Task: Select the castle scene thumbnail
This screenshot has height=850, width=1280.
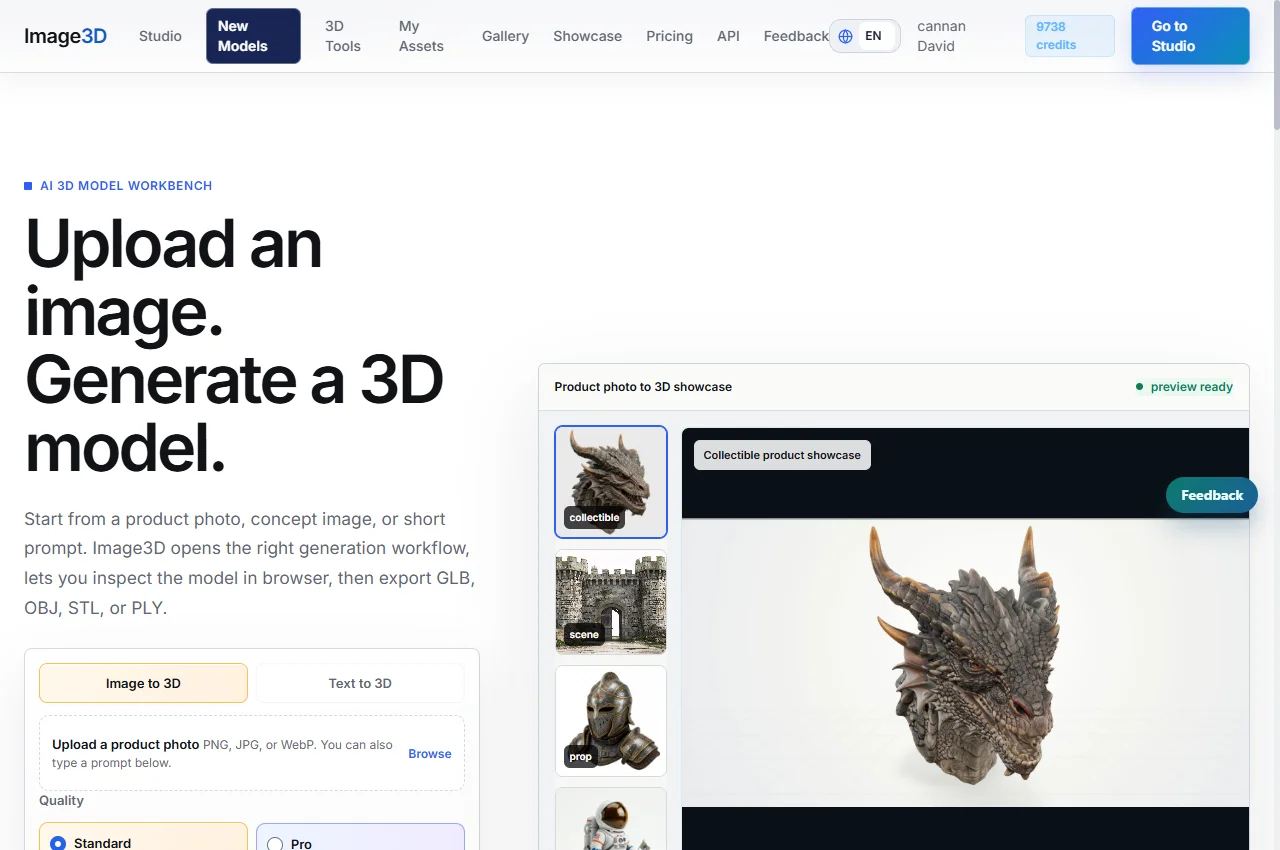Action: click(611, 602)
